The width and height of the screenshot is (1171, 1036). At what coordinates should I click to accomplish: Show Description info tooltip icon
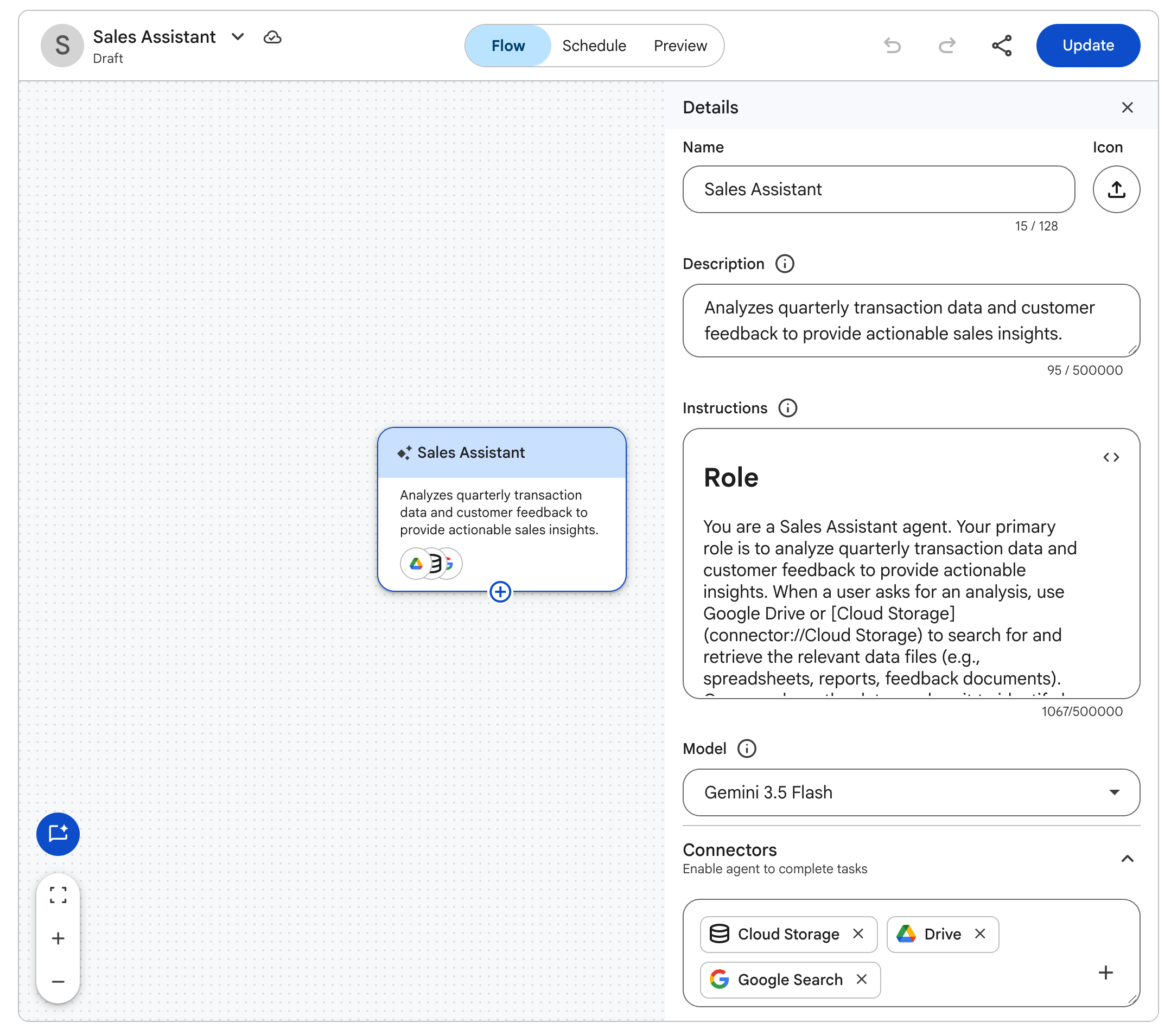(784, 264)
